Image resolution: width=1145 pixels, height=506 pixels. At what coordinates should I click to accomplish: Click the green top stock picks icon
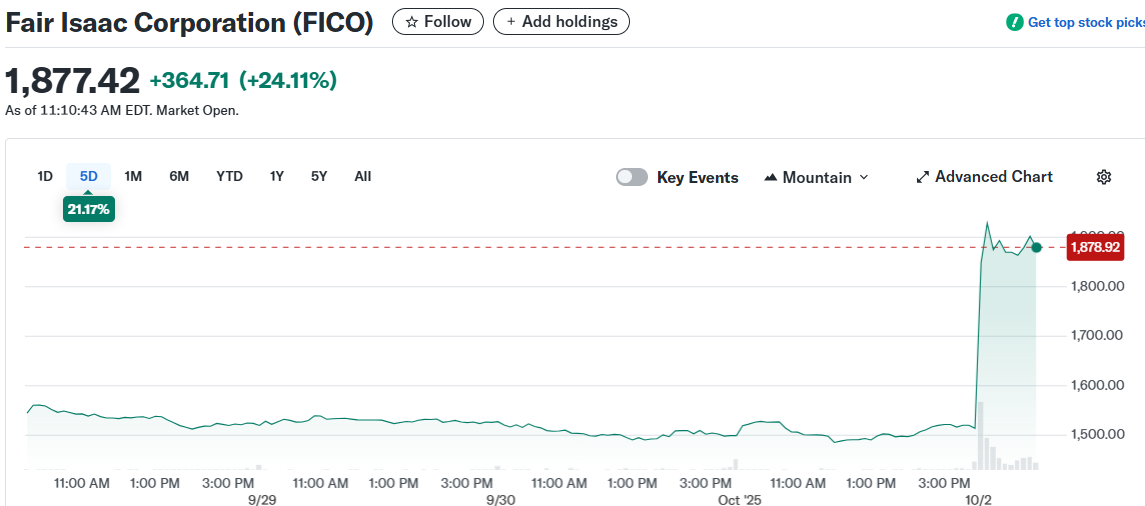tap(1015, 22)
